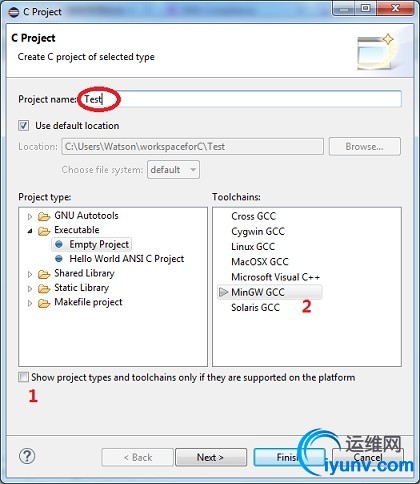The height and width of the screenshot is (484, 420).
Task: Click the Browse... button
Action: [365, 146]
